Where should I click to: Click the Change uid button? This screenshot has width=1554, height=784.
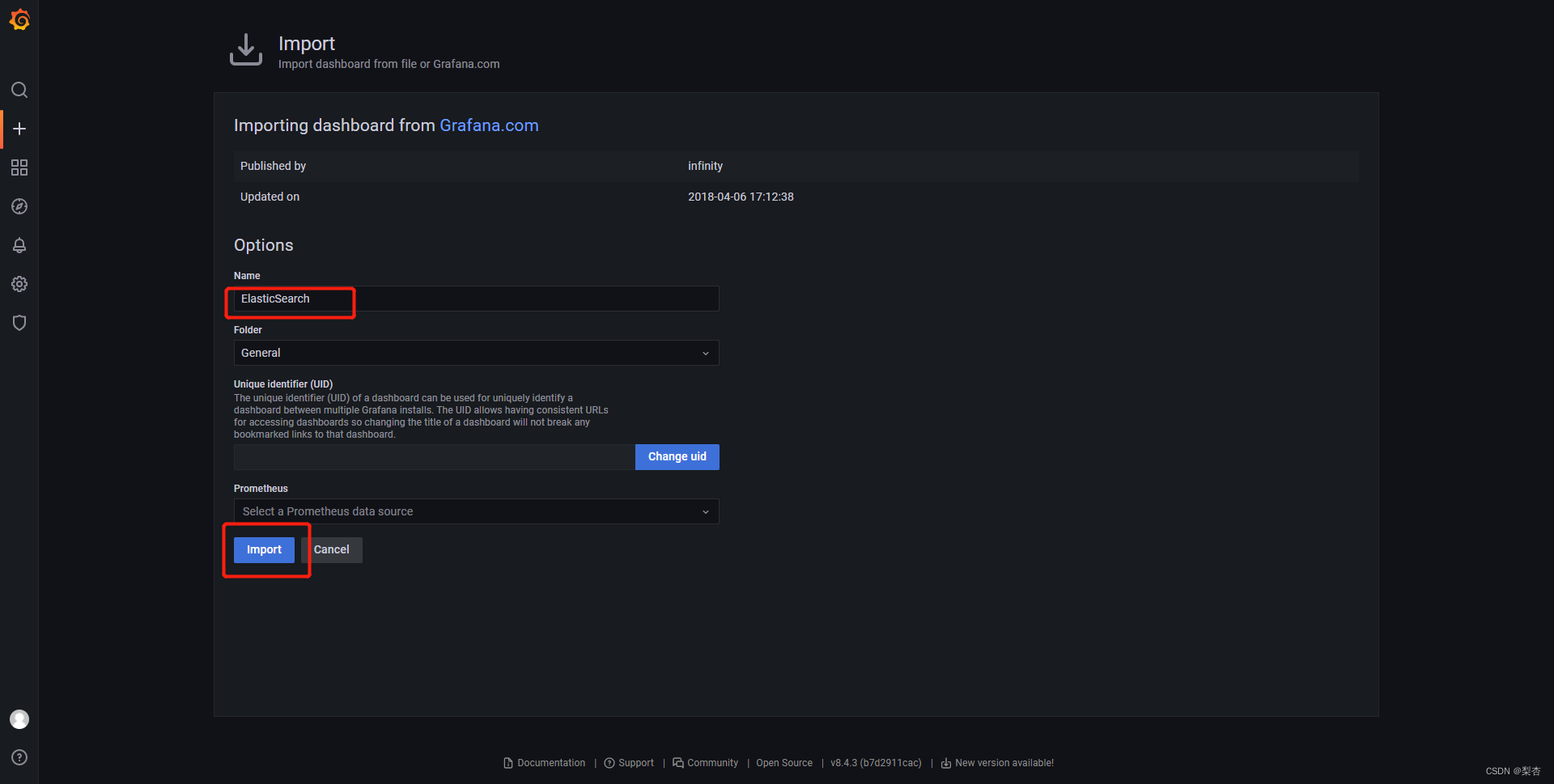[677, 457]
